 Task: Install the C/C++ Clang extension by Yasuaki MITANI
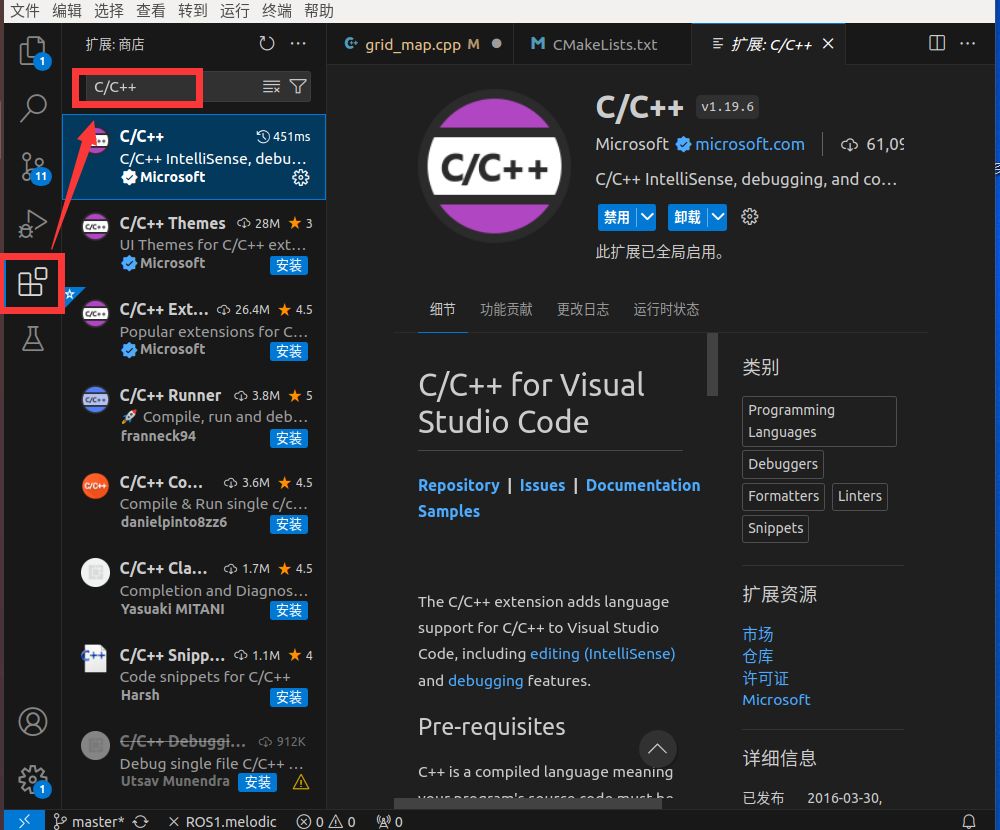(288, 611)
